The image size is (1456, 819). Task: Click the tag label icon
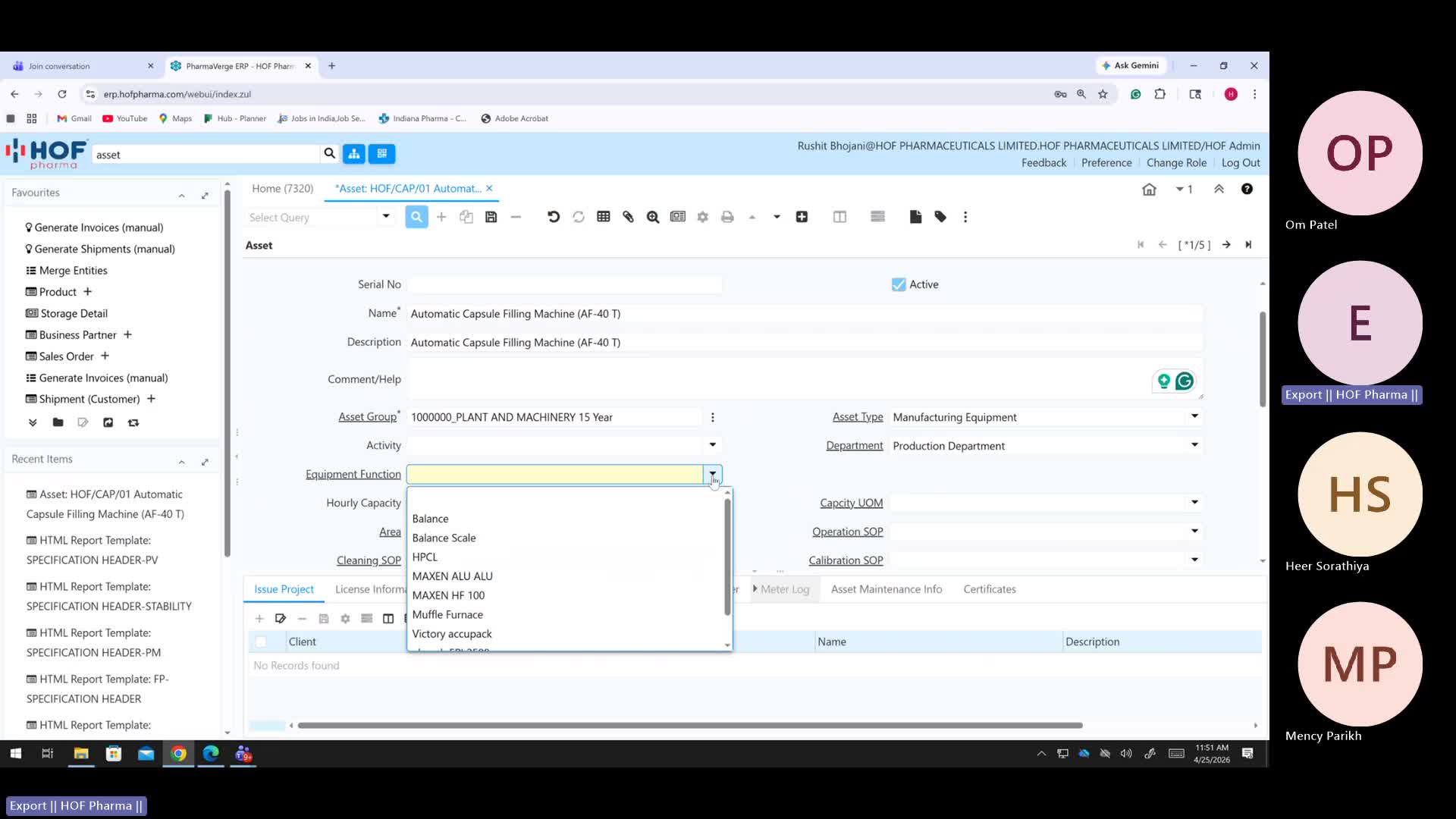pos(940,217)
